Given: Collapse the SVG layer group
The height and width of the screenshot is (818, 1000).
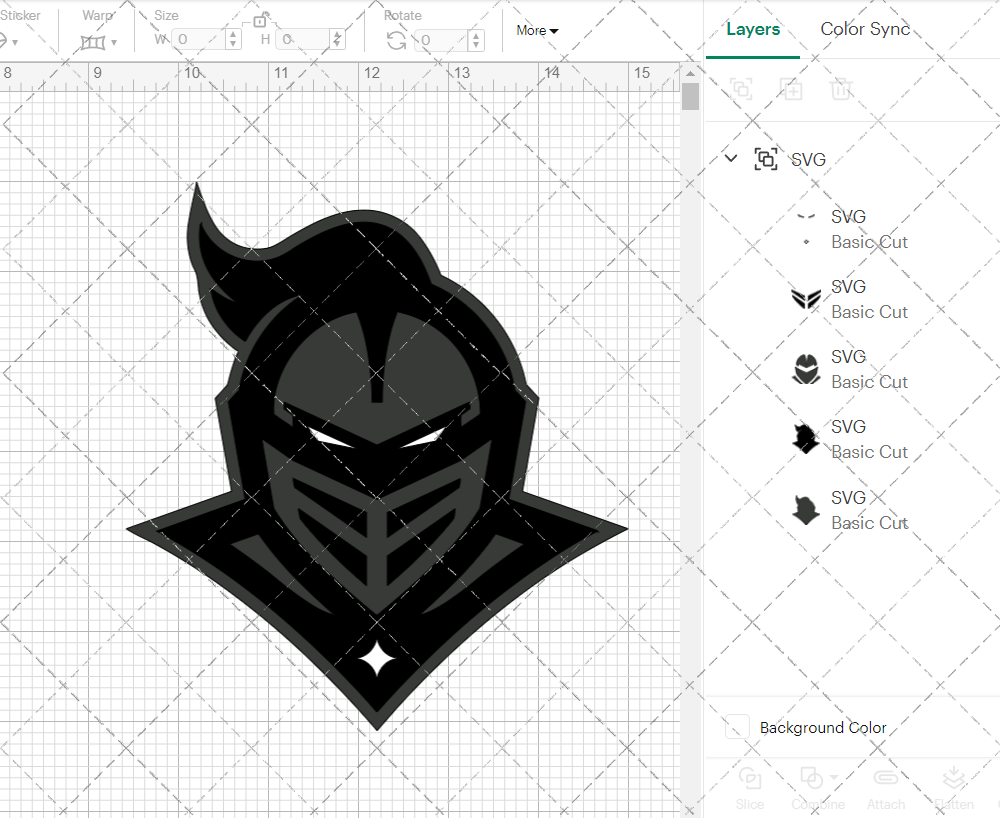Looking at the screenshot, I should click(x=730, y=158).
